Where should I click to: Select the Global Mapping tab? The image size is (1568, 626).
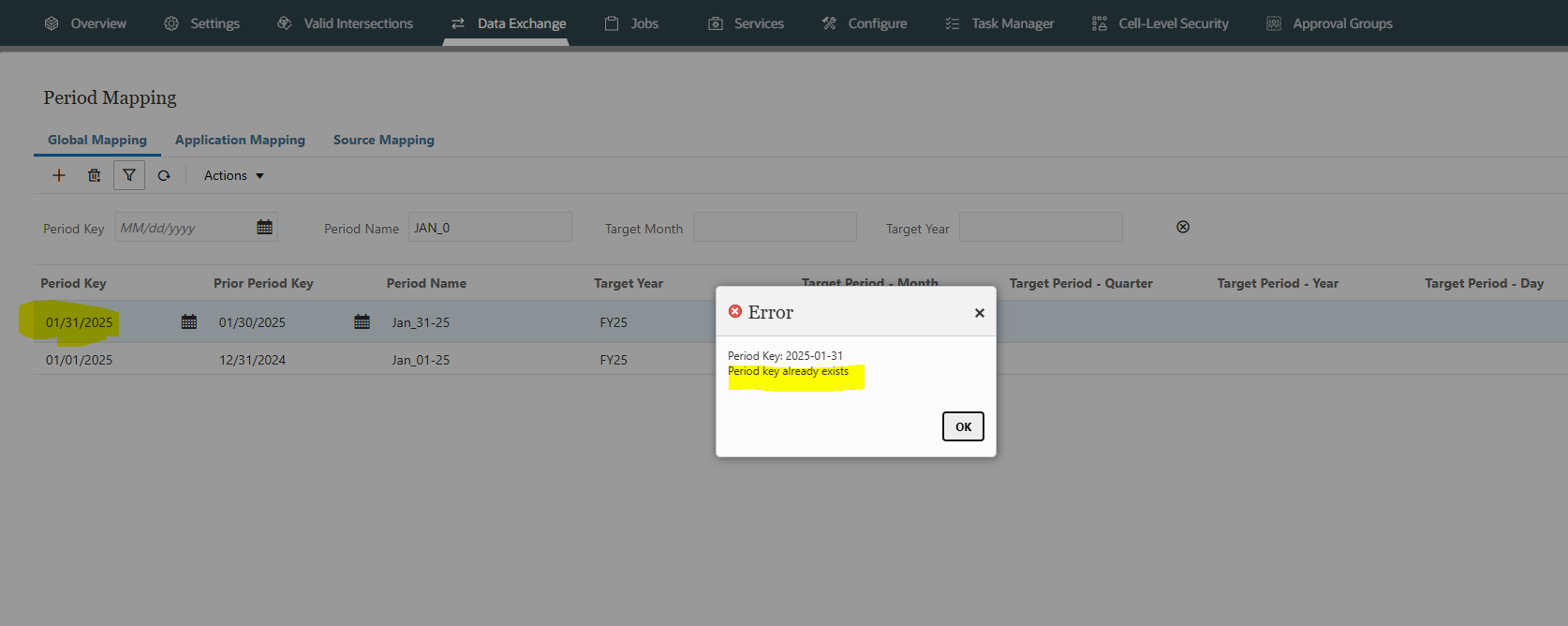[97, 140]
